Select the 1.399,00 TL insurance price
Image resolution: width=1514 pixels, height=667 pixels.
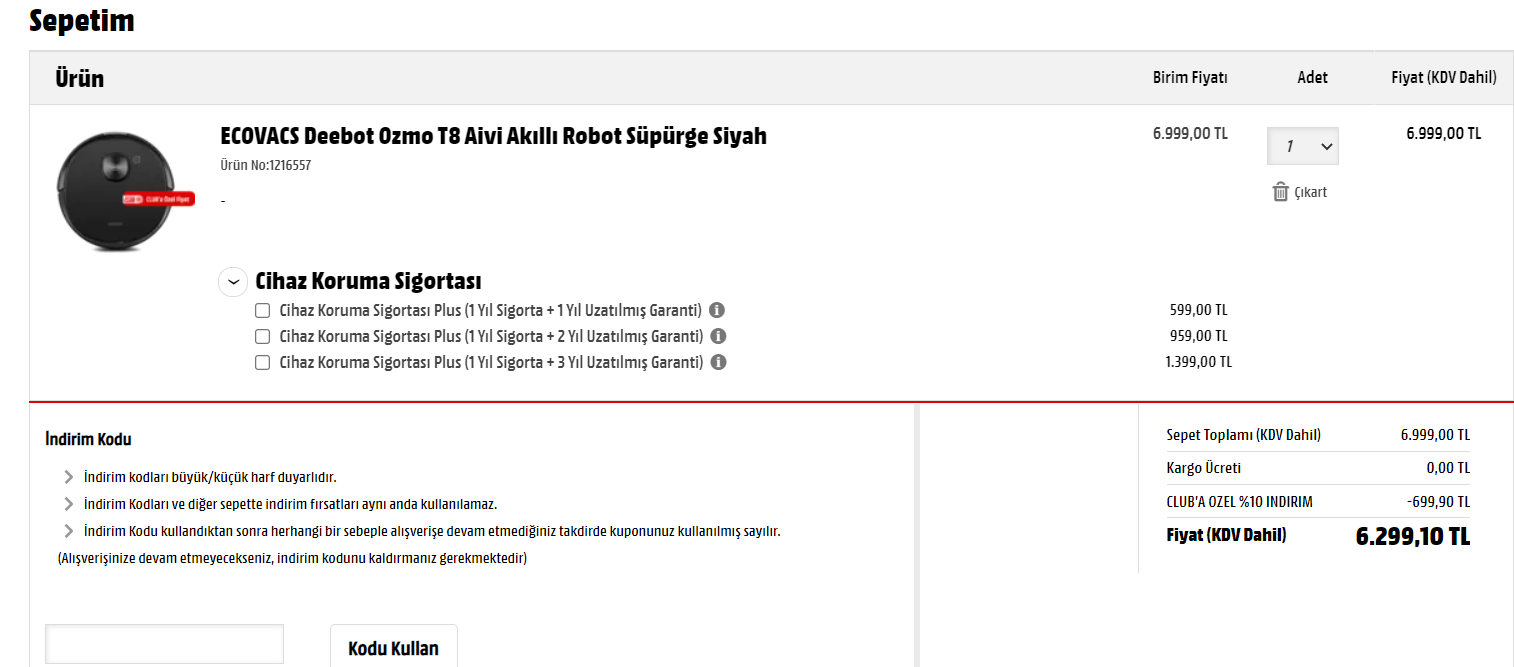tap(1198, 362)
